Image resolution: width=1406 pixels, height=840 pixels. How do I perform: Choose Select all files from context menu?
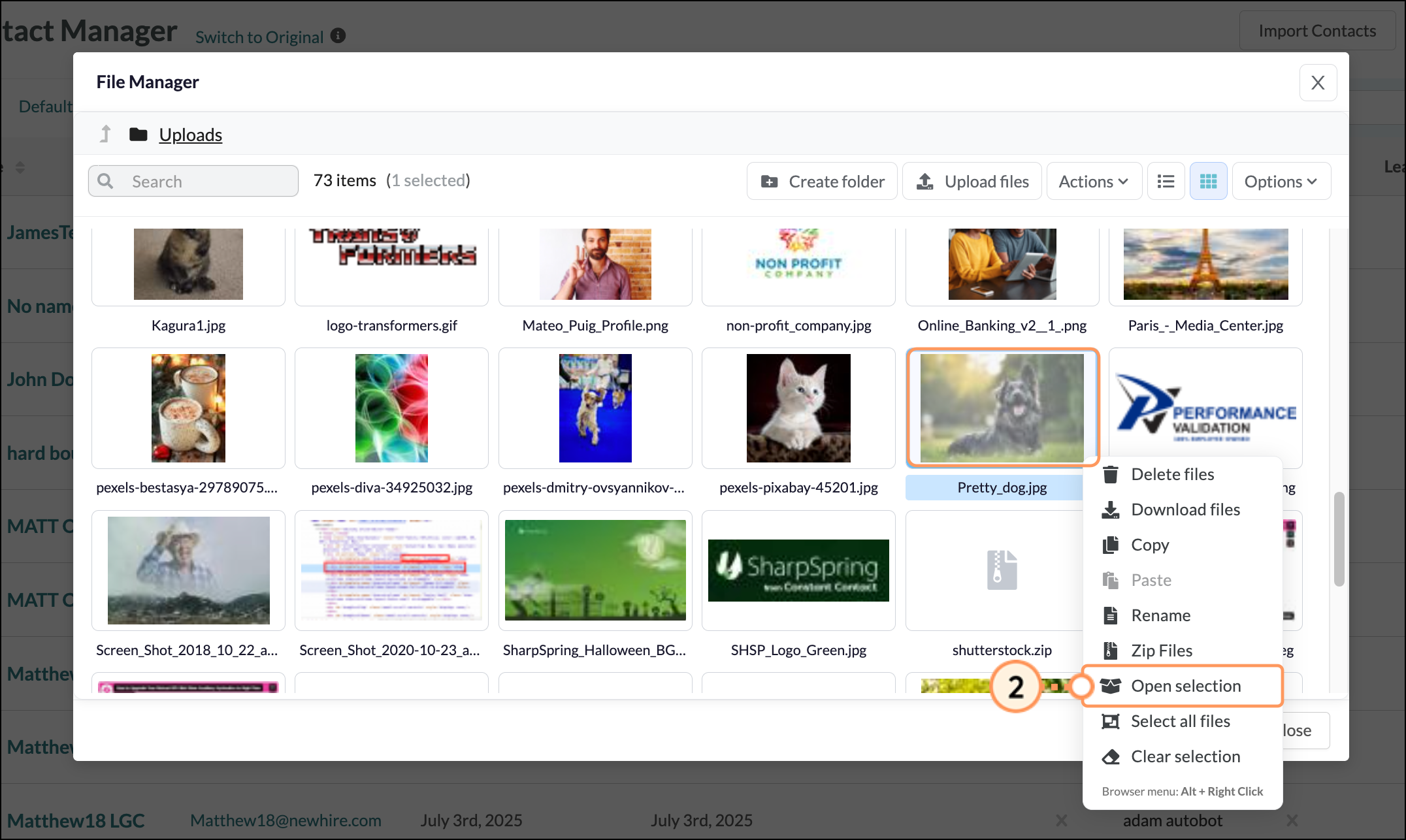pos(1183,721)
